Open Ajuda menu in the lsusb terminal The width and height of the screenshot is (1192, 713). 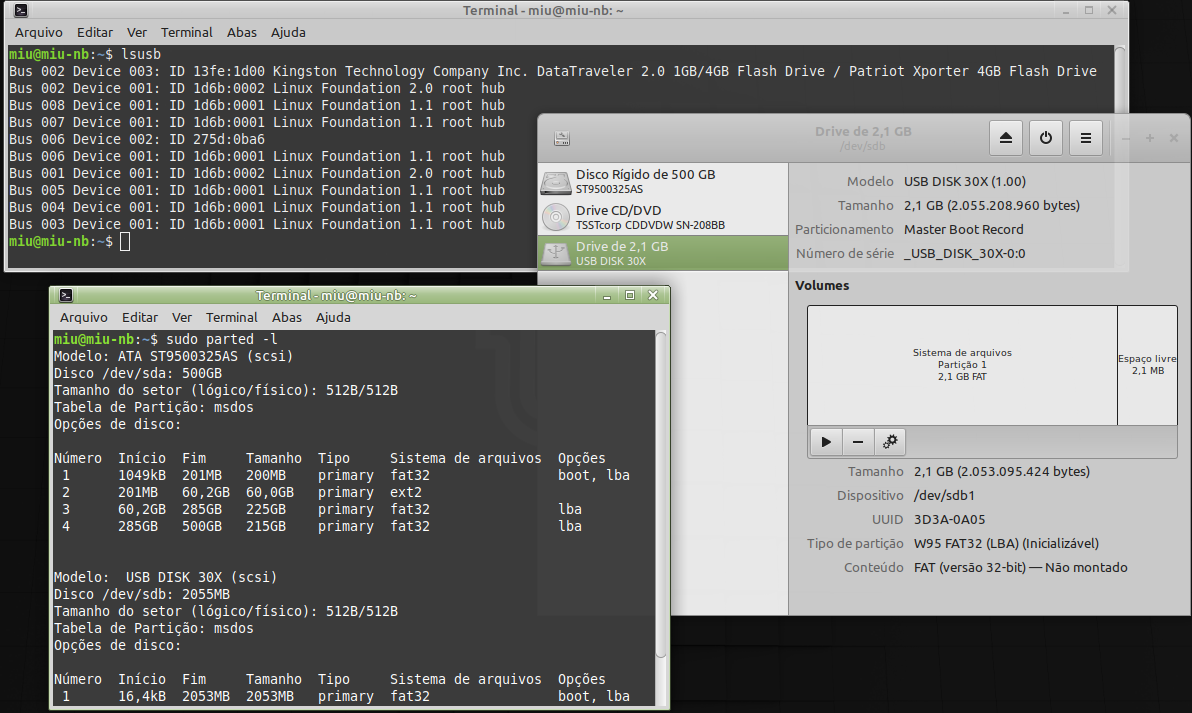tap(288, 33)
